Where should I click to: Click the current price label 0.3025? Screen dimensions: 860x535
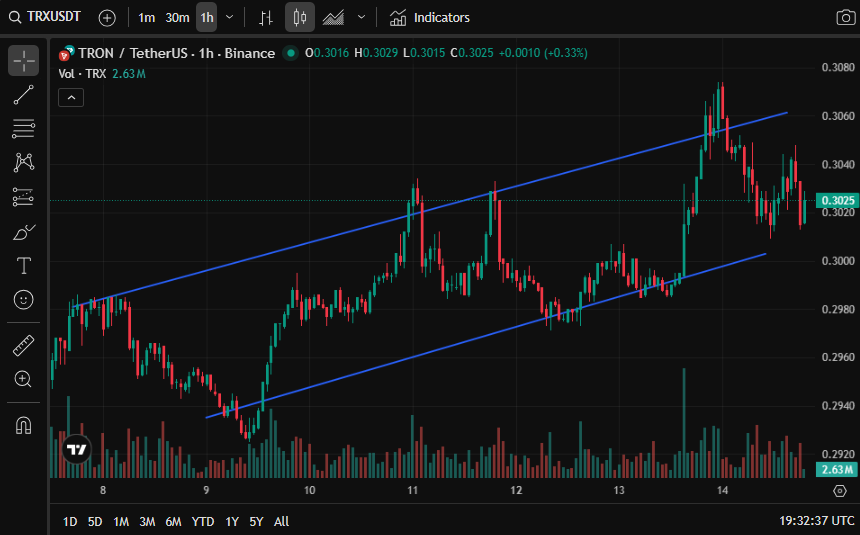coord(838,200)
